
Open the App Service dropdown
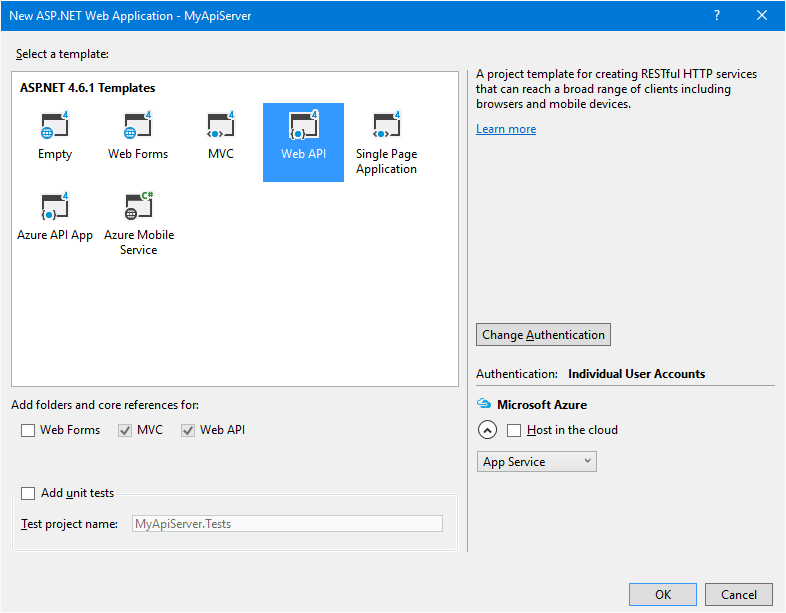click(536, 462)
